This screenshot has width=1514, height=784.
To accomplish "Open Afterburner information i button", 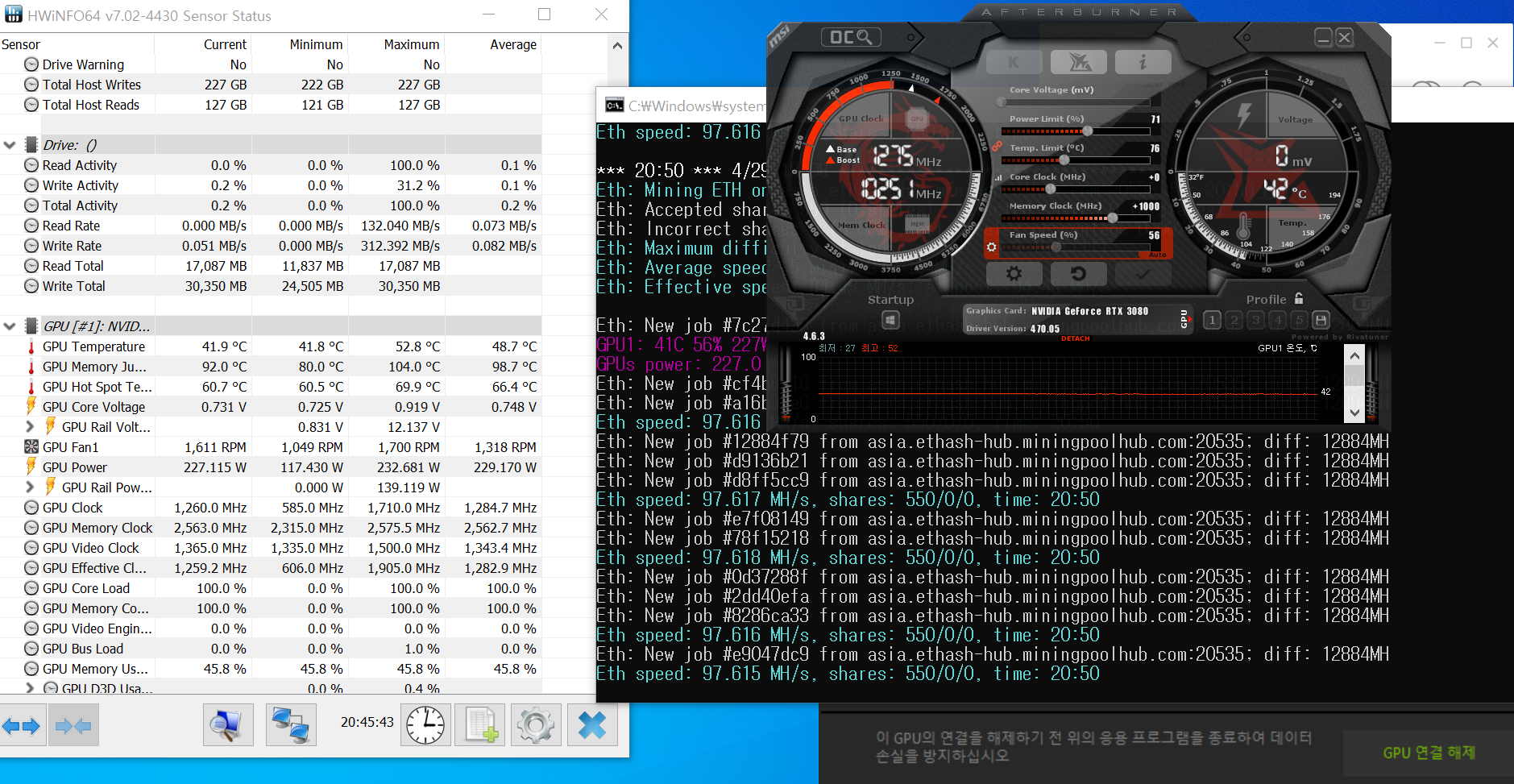I will pos(1143,62).
